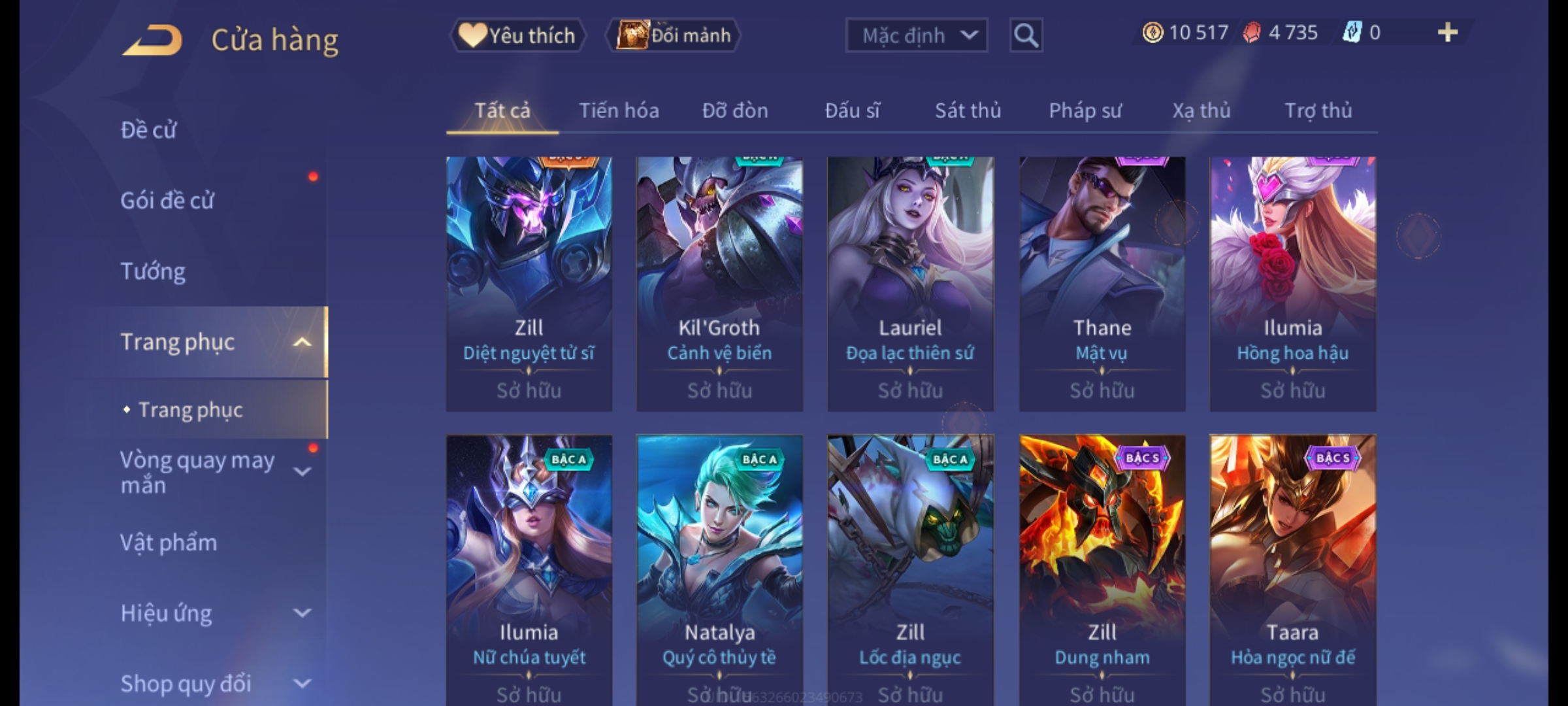Select Taara Hỏa ngọc nữ đế skin card

click(x=1292, y=570)
